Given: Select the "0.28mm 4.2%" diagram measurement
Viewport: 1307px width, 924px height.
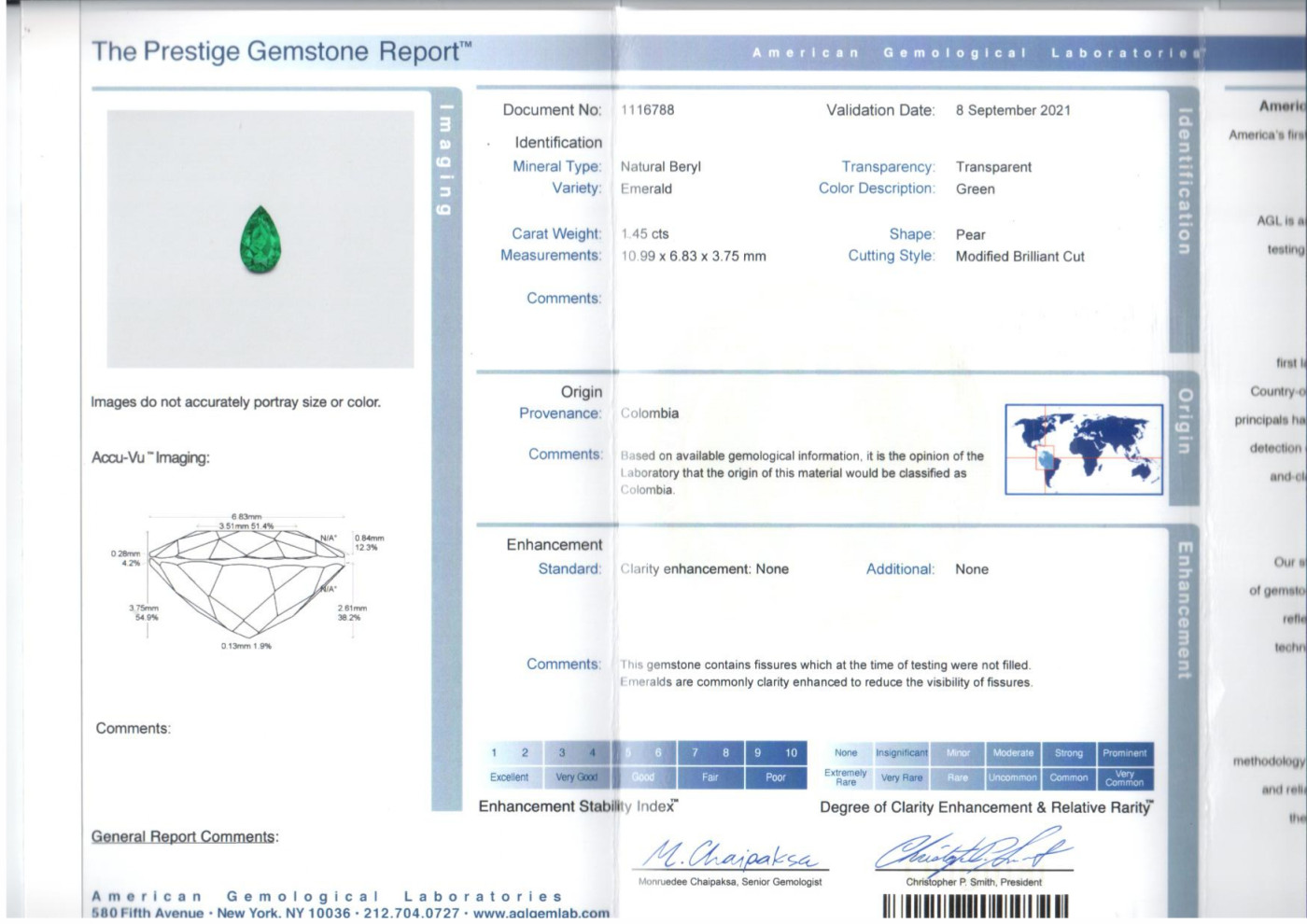Looking at the screenshot, I should 125,558.
